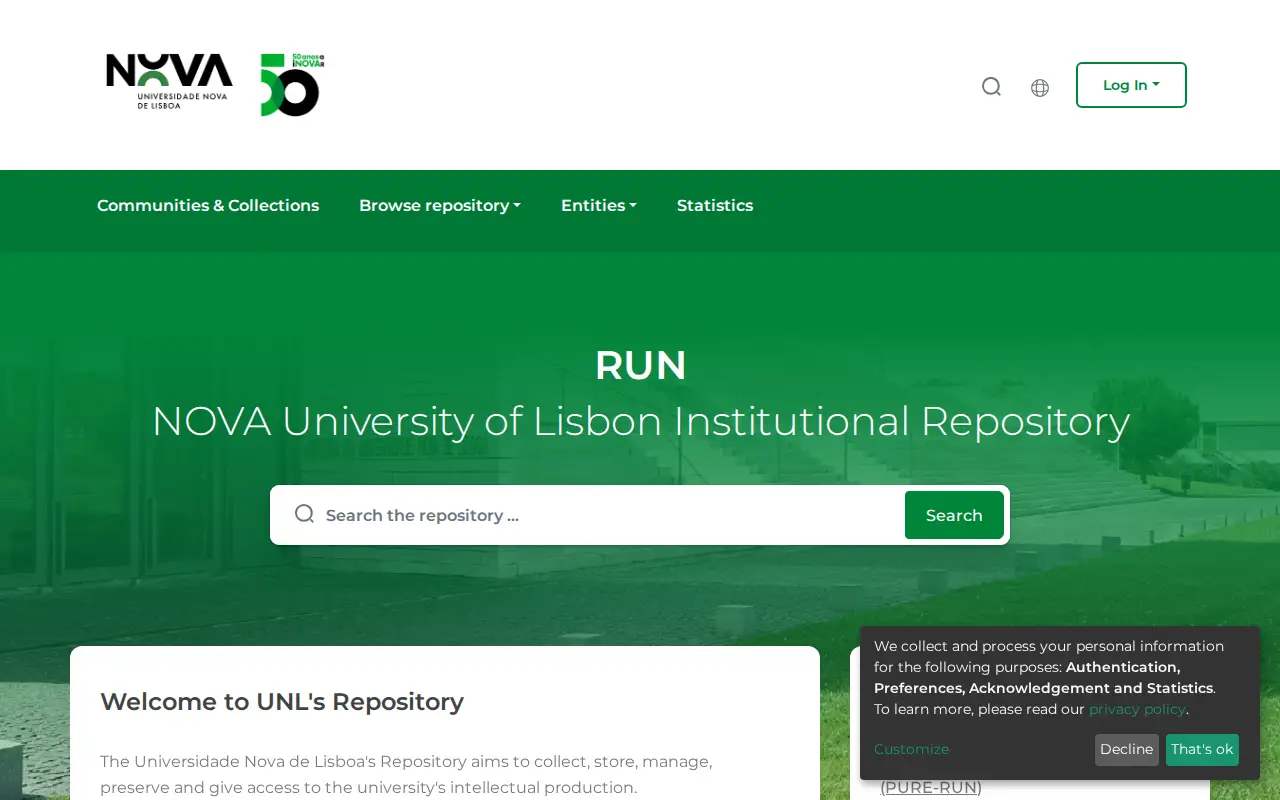Click Customize in cookie notice
The width and height of the screenshot is (1280, 800).
pos(912,749)
